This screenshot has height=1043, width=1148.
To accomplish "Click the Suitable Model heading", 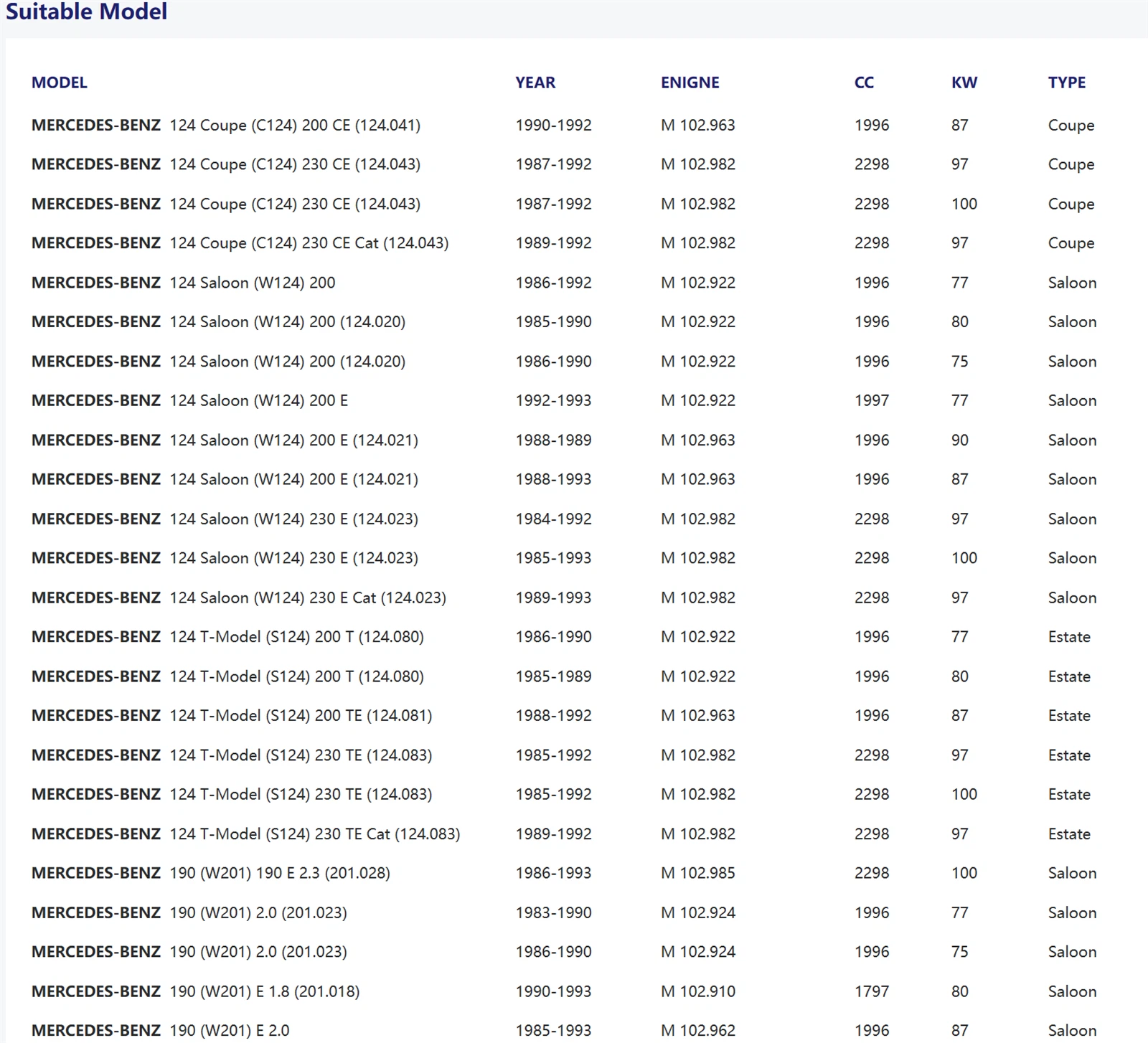I will [x=86, y=11].
